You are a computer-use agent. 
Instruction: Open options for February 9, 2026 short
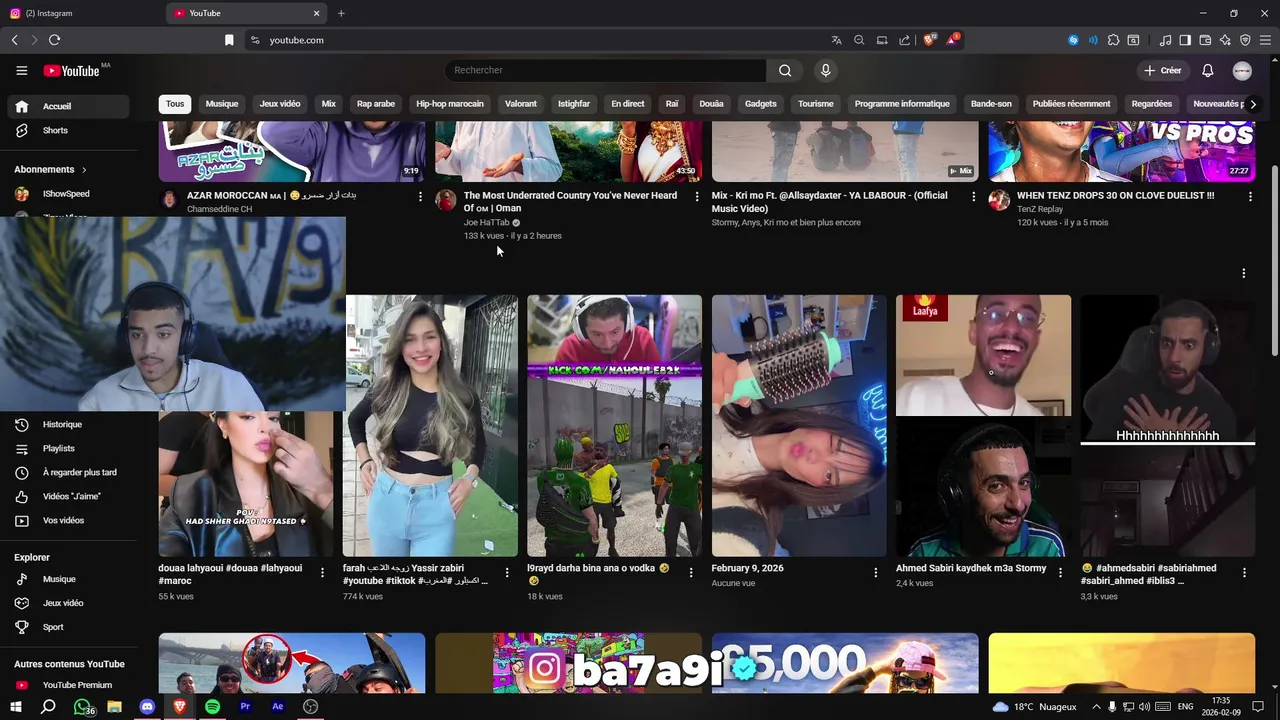click(x=875, y=573)
